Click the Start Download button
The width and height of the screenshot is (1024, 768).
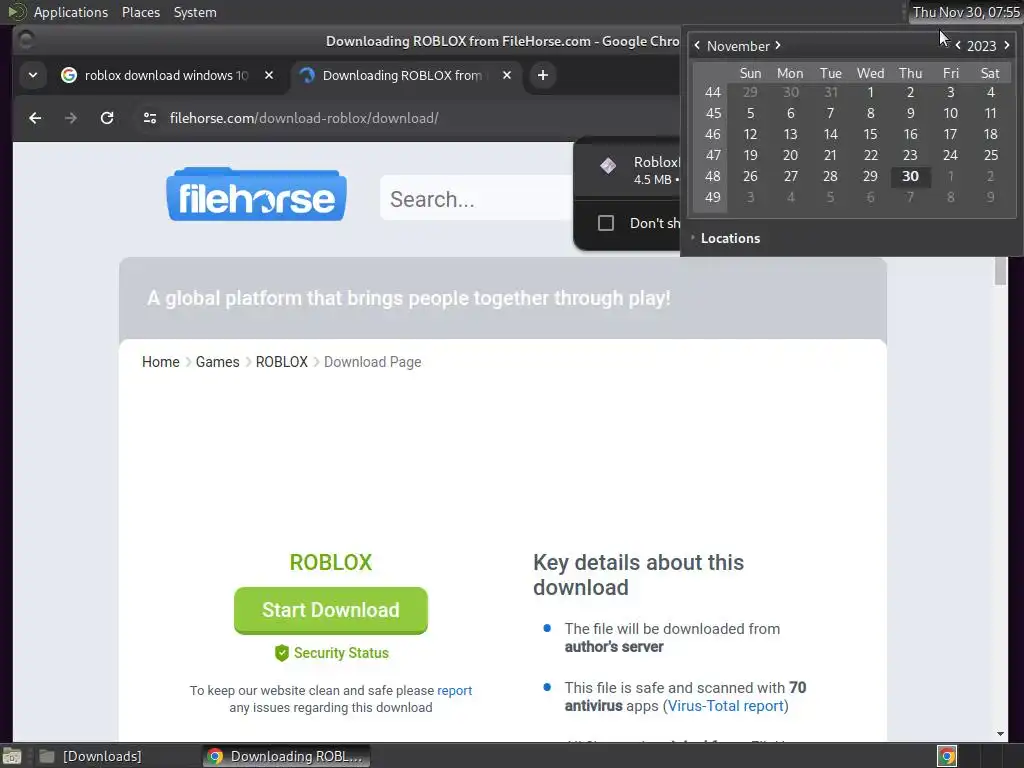point(331,610)
